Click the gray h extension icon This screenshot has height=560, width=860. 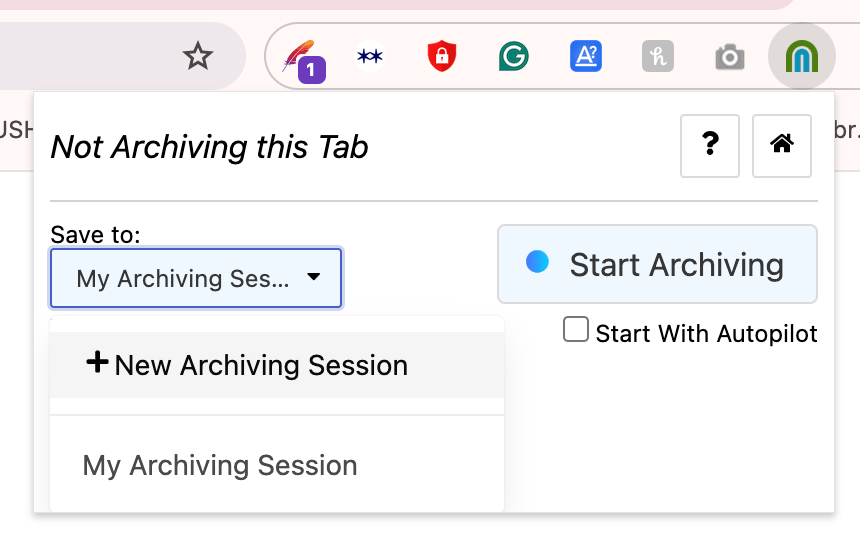pos(657,57)
